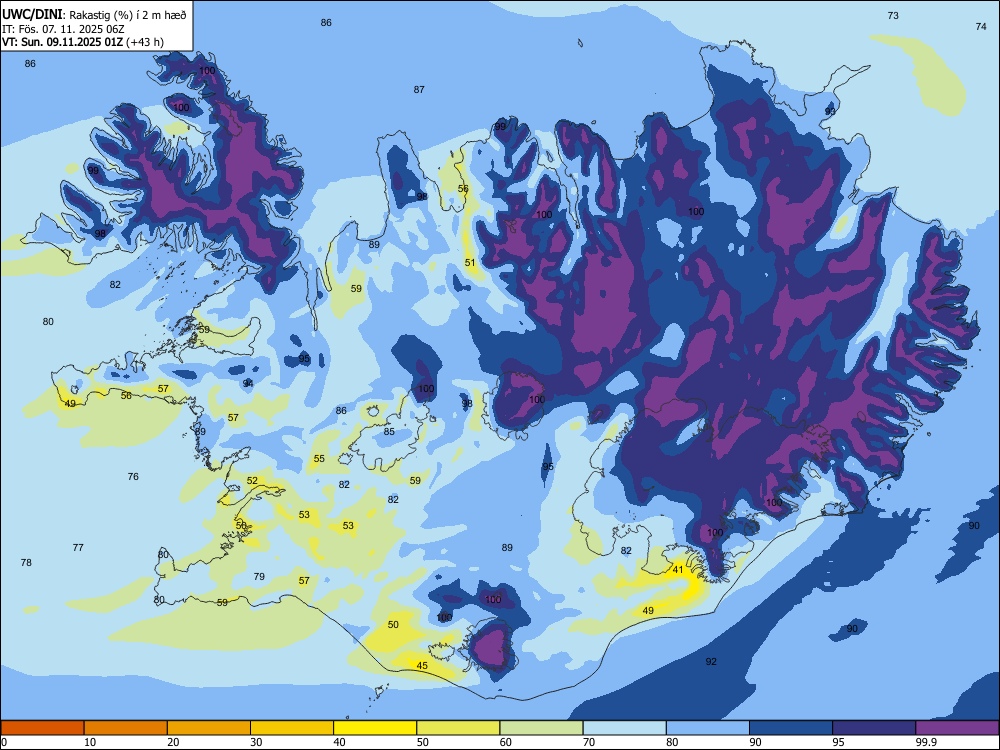Screen dimensions: 1000x750
Task: Select the 50–60 pale yellow legend swatch
Action: pos(458,728)
